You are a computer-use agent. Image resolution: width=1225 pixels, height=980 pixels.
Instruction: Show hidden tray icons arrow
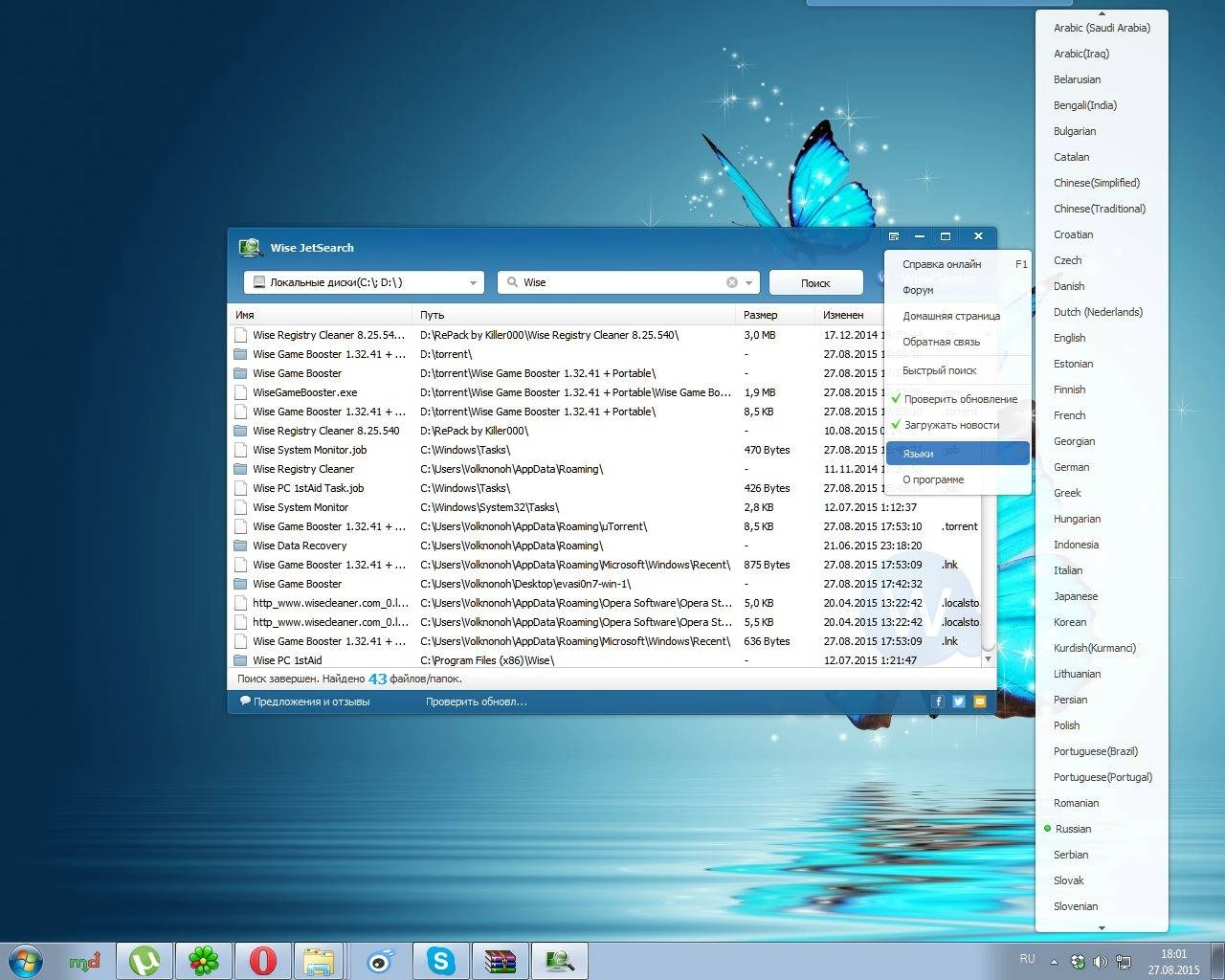click(x=1054, y=962)
